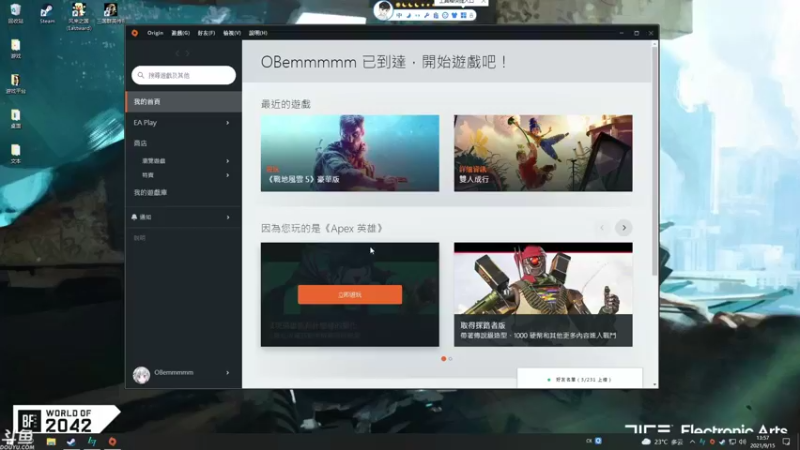This screenshot has width=800, height=450.
Task: Open the 取得探路者版 Apex card
Action: [543, 294]
